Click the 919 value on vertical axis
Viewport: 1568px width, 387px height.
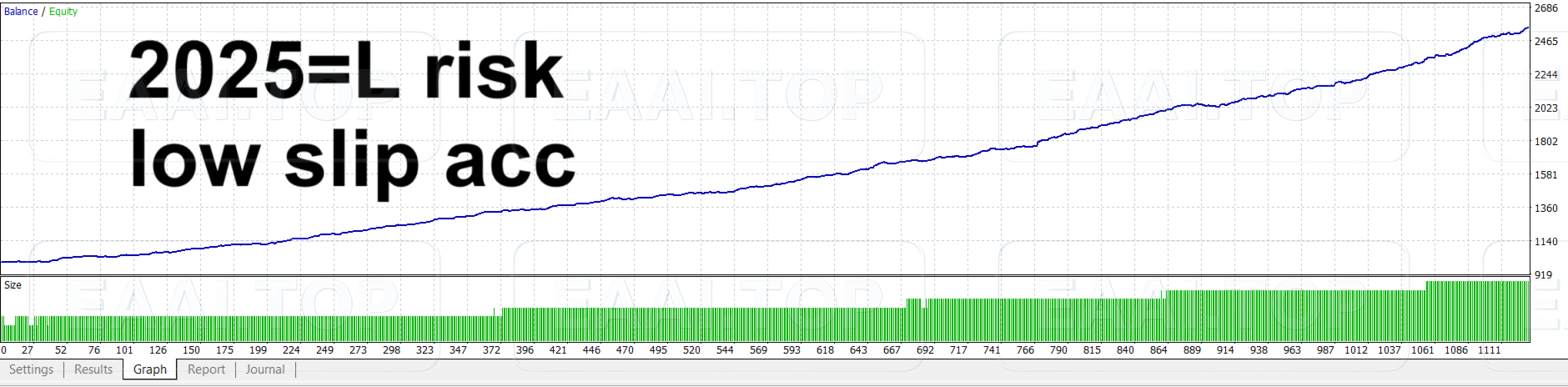pyautogui.click(x=1543, y=275)
